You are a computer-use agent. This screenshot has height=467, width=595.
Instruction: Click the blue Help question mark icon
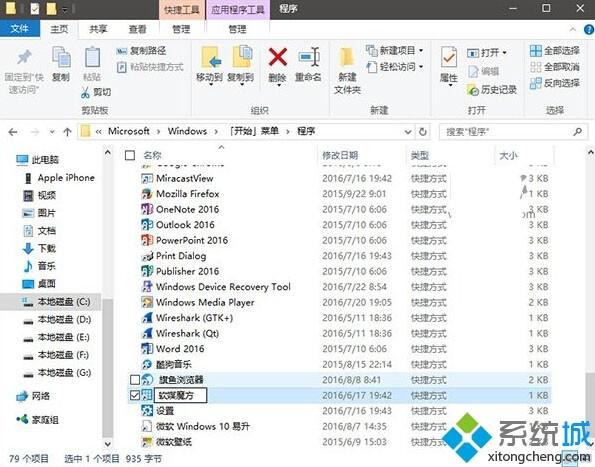pyautogui.click(x=589, y=30)
